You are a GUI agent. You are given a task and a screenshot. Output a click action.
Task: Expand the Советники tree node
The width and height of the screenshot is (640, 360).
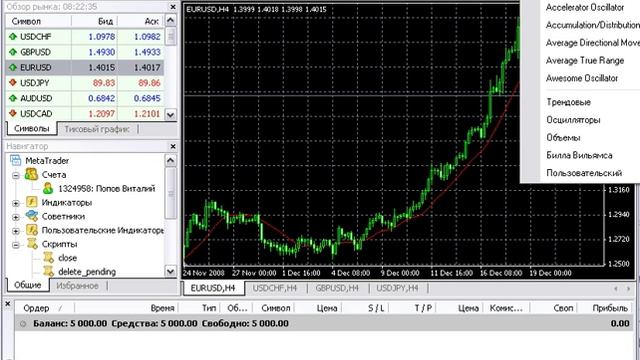tap(16, 217)
